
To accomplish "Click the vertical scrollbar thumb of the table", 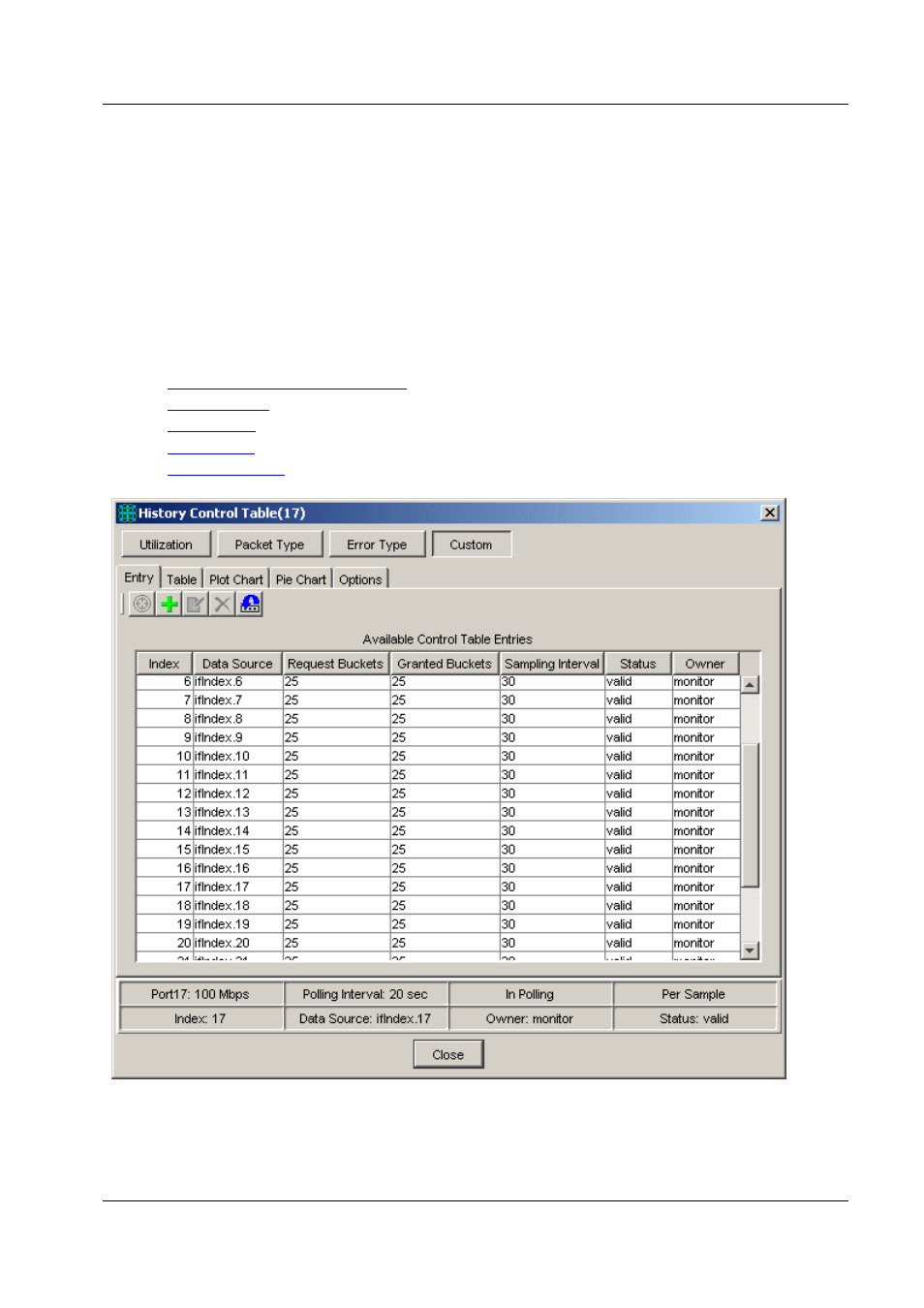I will pos(750,815).
